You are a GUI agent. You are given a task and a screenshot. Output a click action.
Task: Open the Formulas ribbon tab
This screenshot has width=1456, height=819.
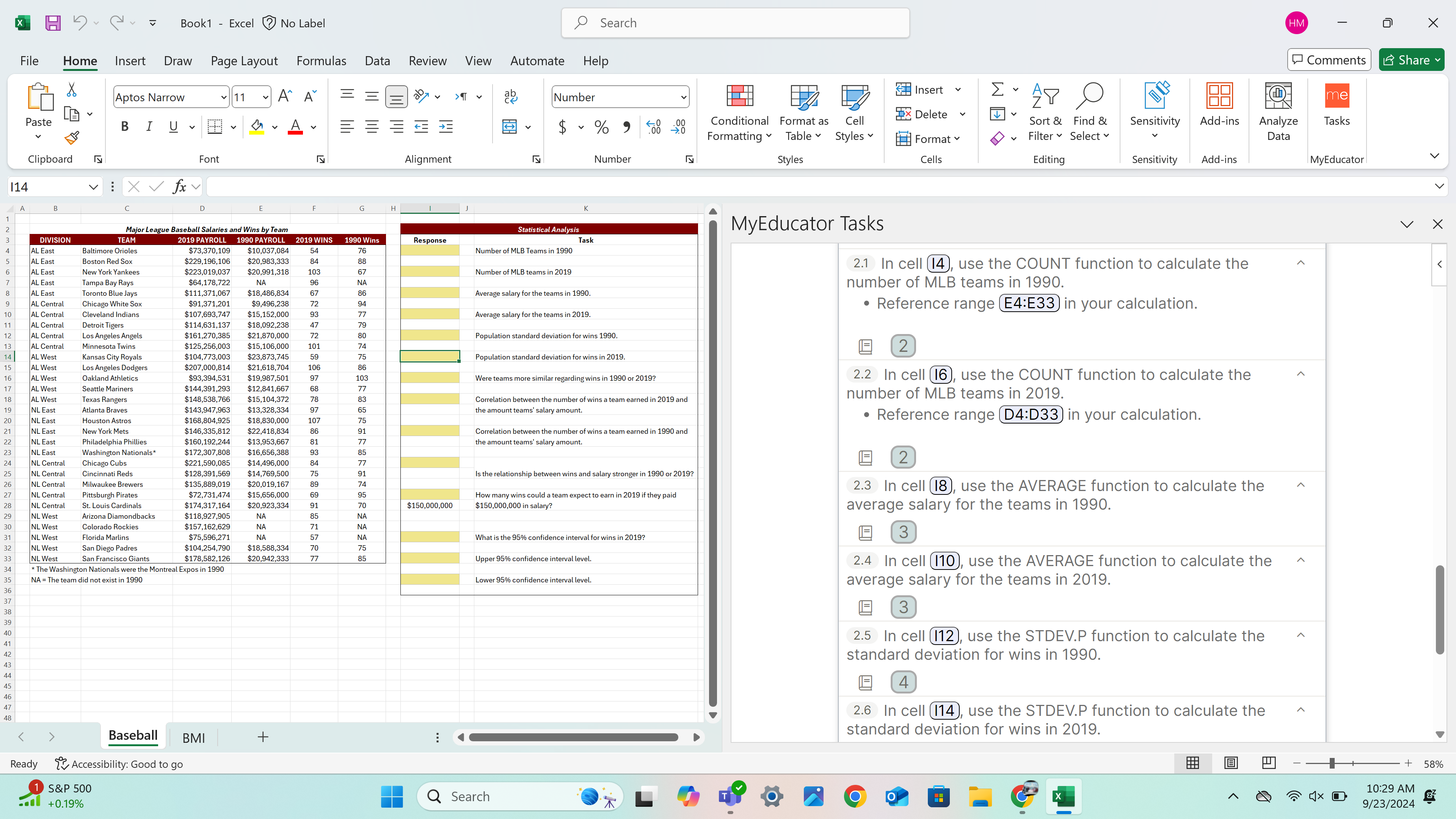(x=321, y=61)
